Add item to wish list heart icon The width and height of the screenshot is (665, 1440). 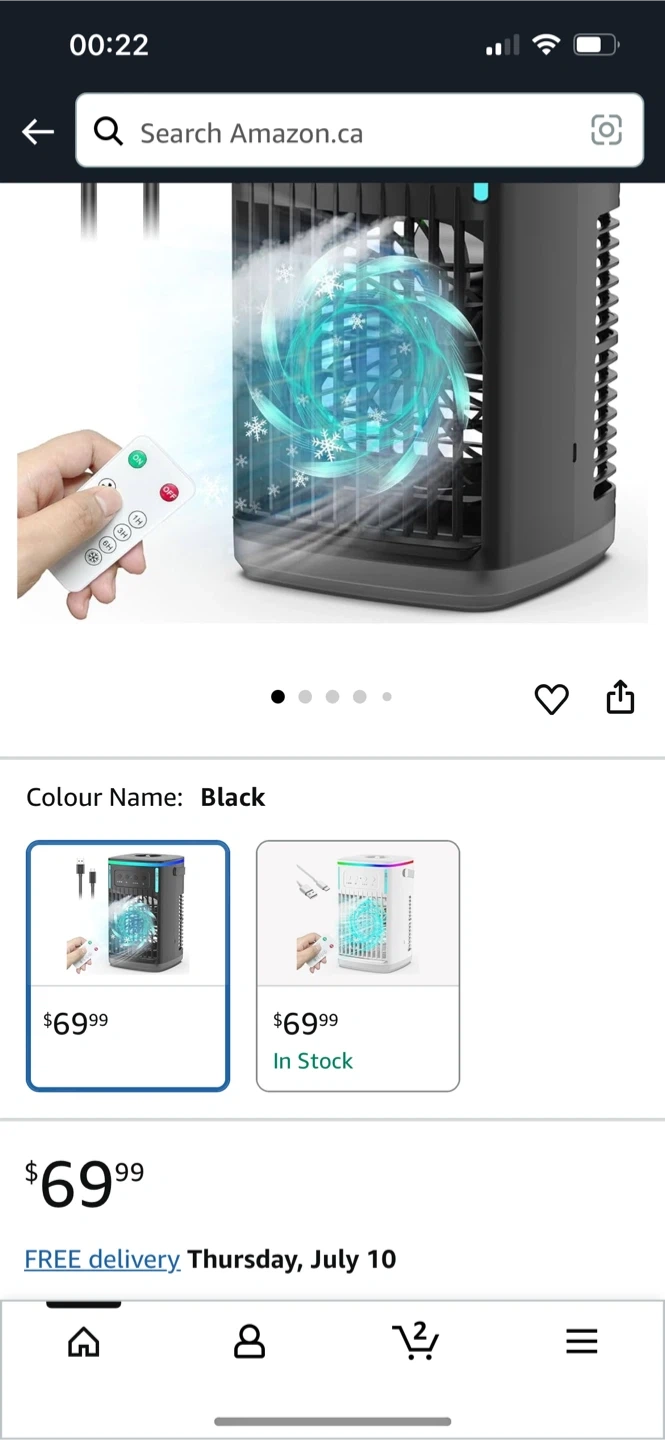pyautogui.click(x=551, y=698)
